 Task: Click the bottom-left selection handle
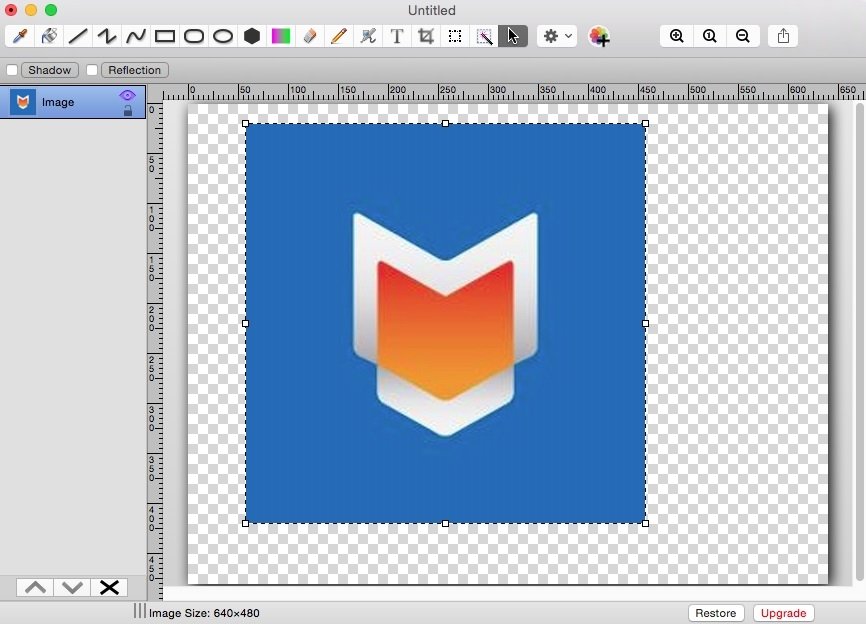246,523
